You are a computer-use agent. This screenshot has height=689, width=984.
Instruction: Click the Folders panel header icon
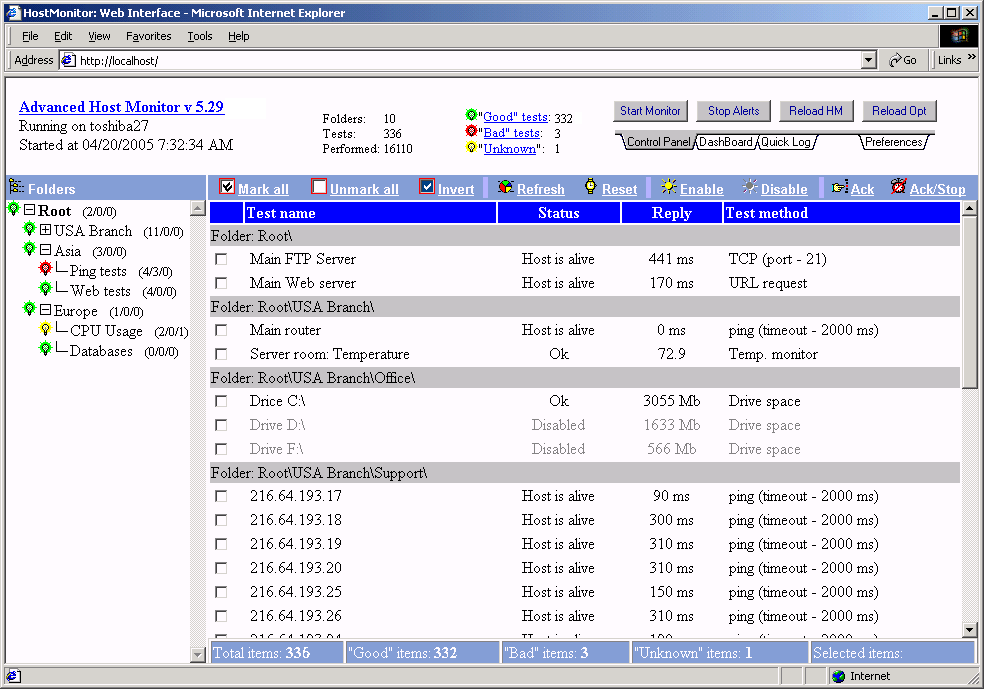tap(16, 187)
